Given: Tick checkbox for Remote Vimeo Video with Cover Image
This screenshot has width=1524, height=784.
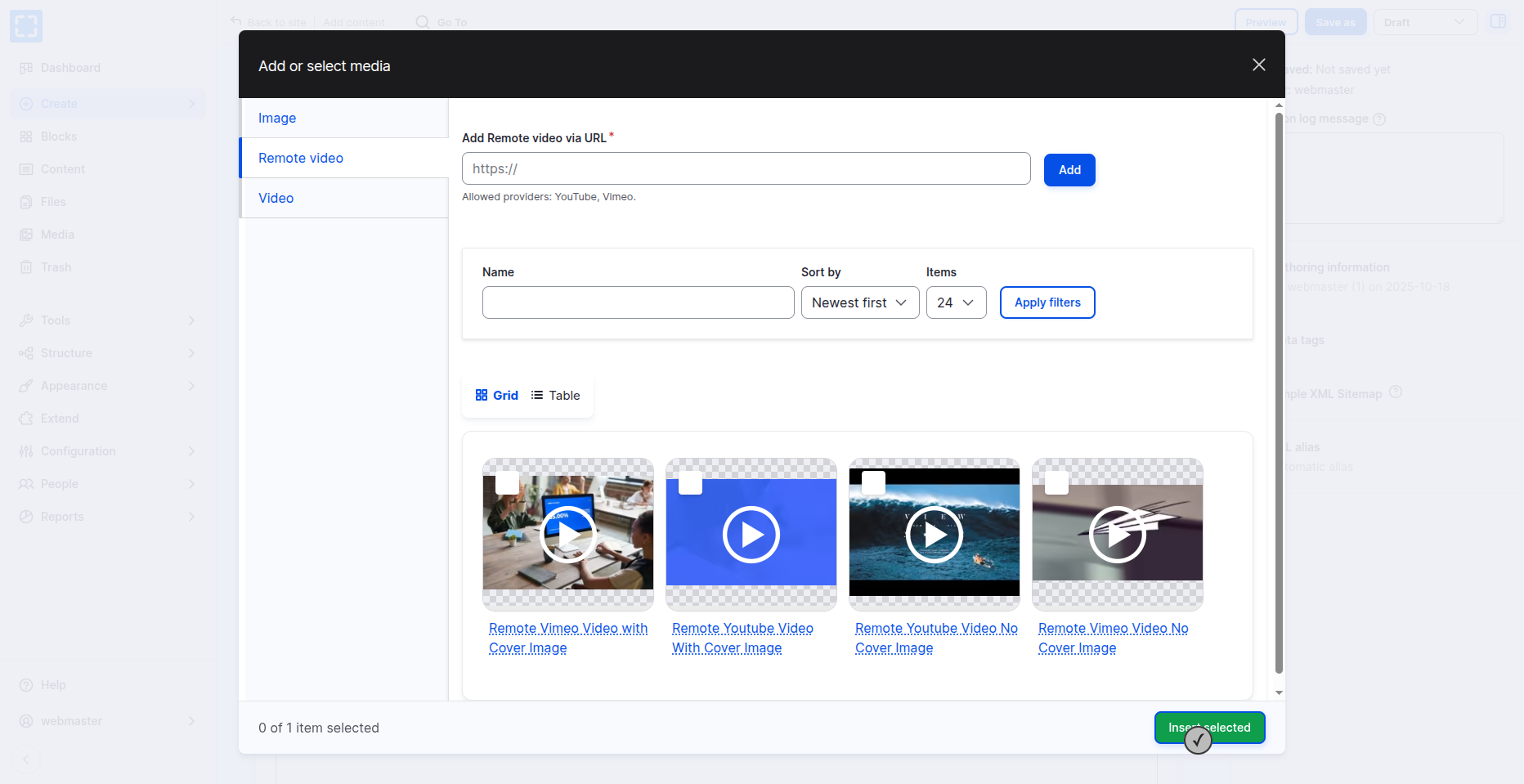Looking at the screenshot, I should tap(508, 483).
